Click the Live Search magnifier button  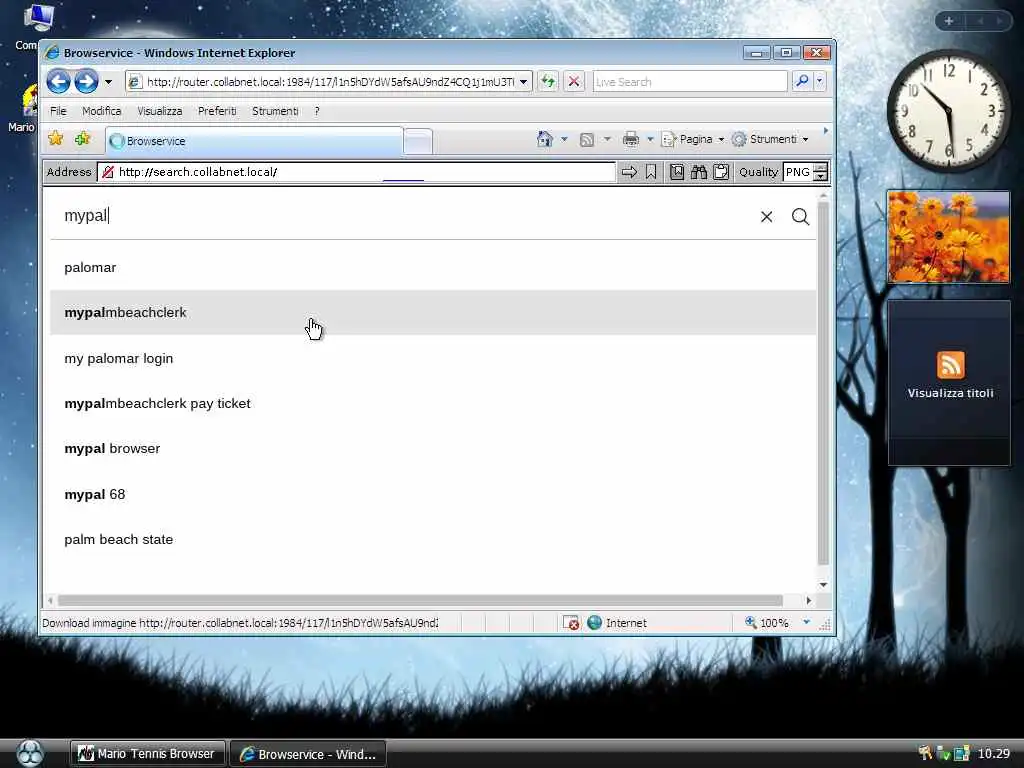coord(801,82)
